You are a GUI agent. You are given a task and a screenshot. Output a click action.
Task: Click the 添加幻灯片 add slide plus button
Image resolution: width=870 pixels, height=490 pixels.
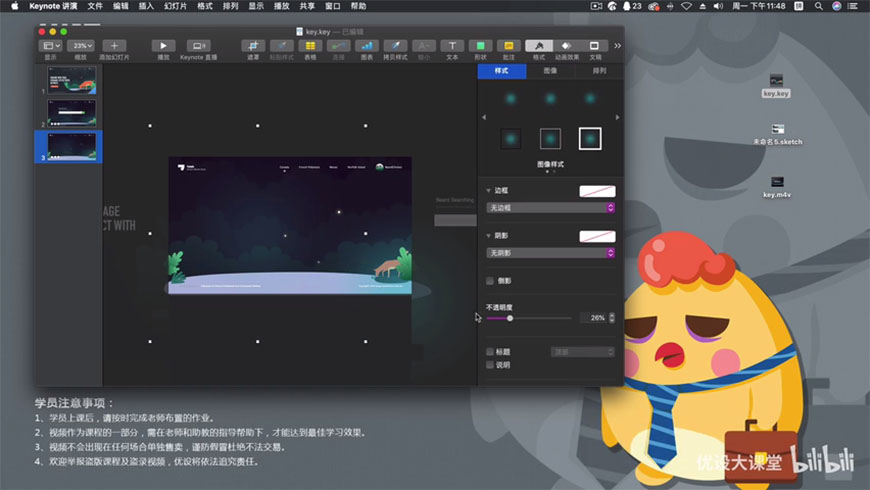click(x=114, y=46)
